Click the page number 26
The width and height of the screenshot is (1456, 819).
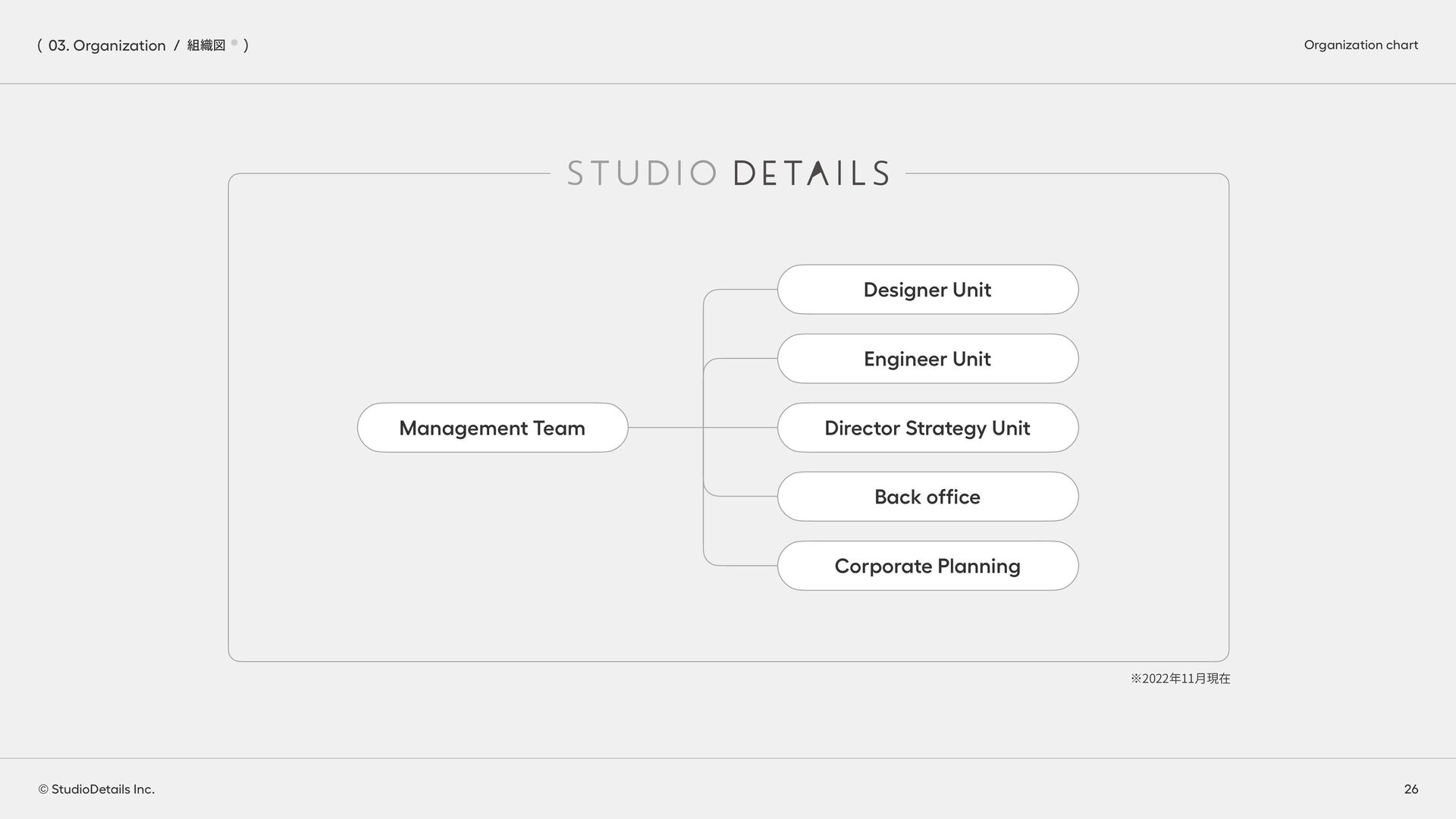1410,789
